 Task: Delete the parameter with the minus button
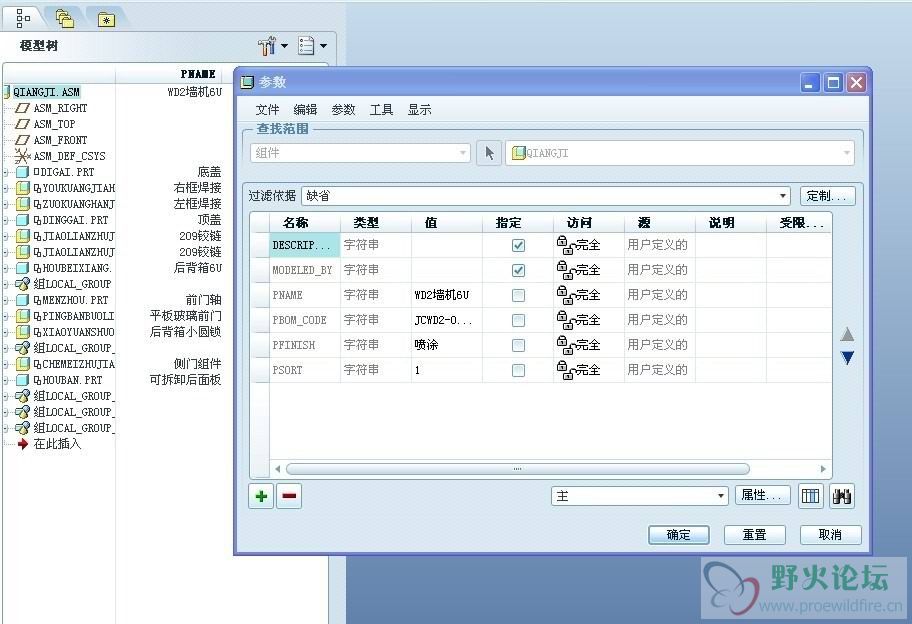coord(289,496)
